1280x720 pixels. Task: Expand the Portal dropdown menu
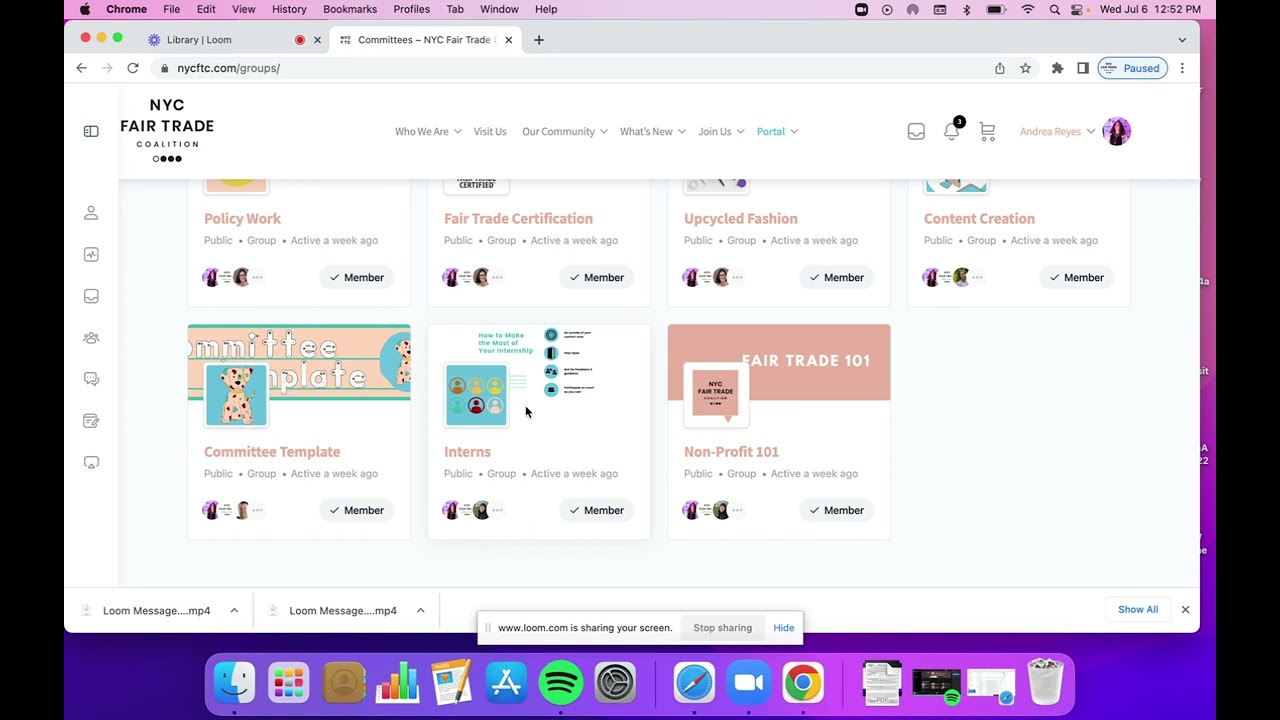point(777,131)
